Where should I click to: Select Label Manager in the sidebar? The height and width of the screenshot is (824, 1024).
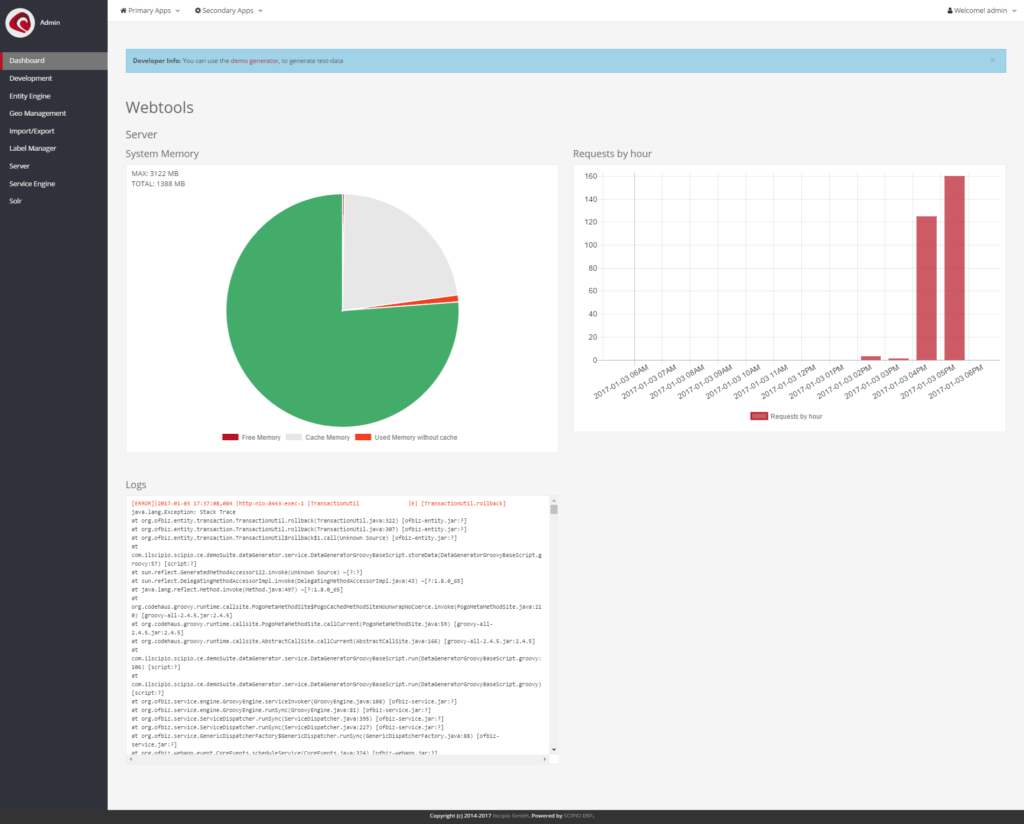tap(33, 148)
